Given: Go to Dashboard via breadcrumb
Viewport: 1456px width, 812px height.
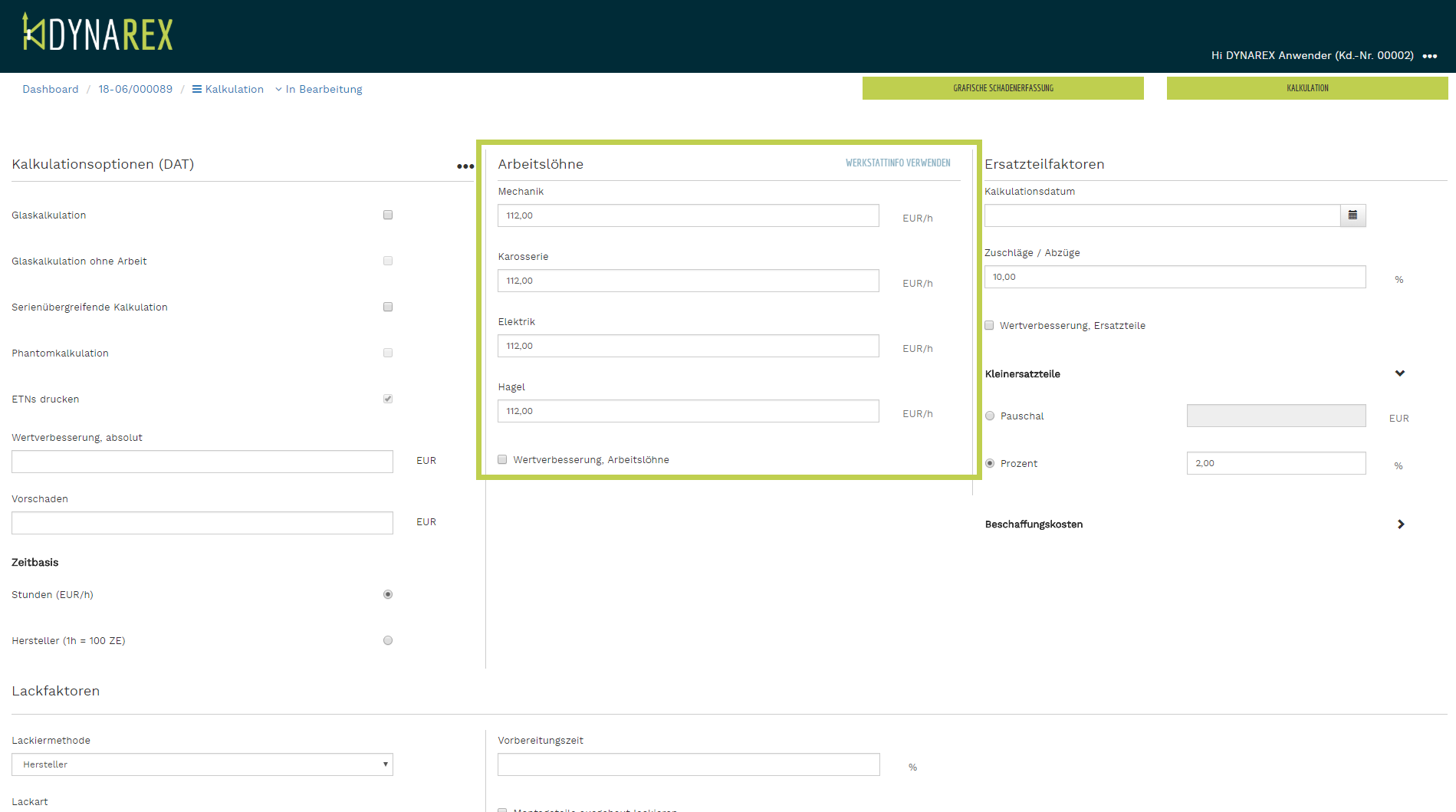Looking at the screenshot, I should [51, 89].
